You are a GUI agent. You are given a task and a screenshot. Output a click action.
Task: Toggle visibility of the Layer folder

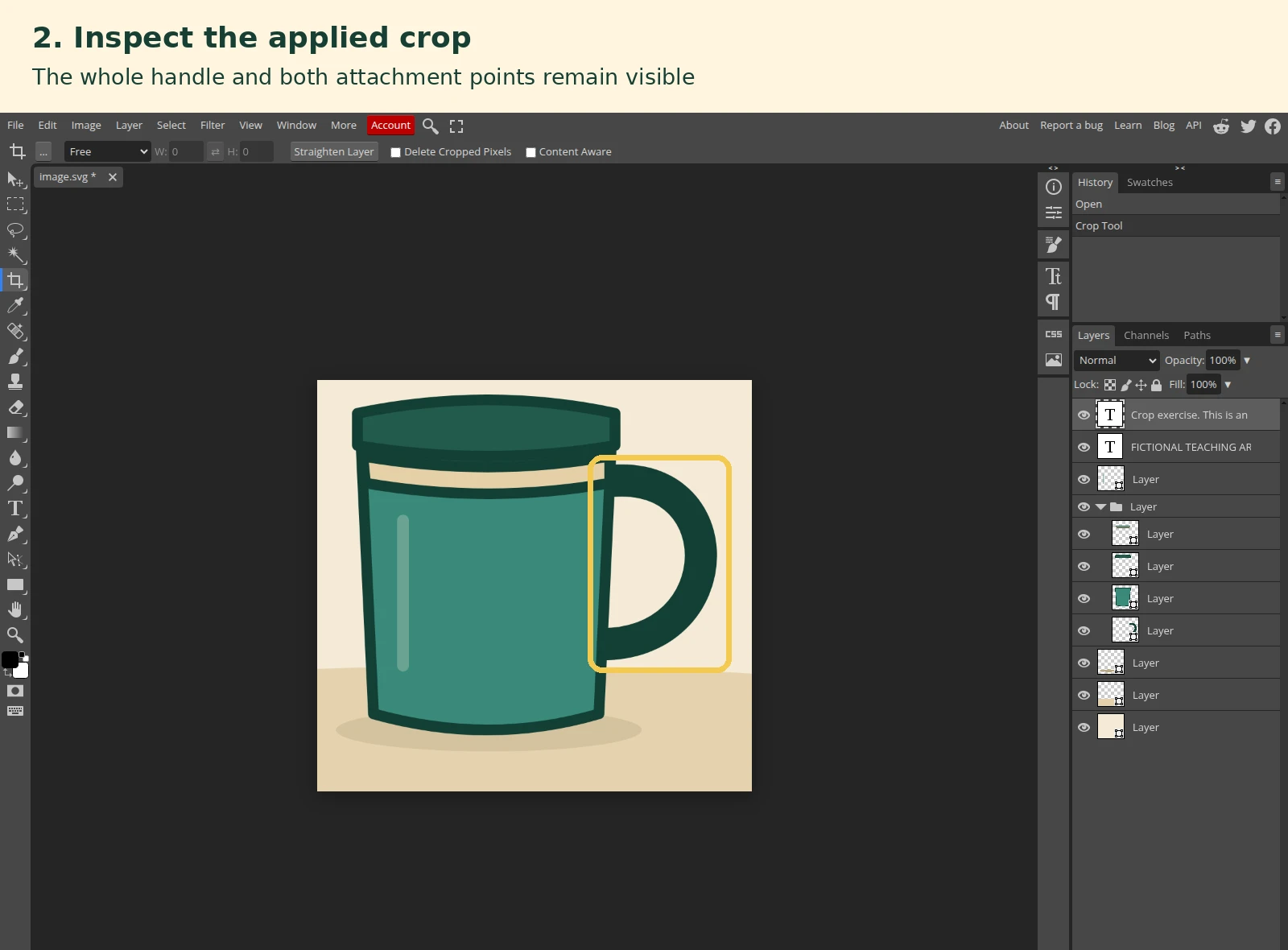tap(1084, 507)
